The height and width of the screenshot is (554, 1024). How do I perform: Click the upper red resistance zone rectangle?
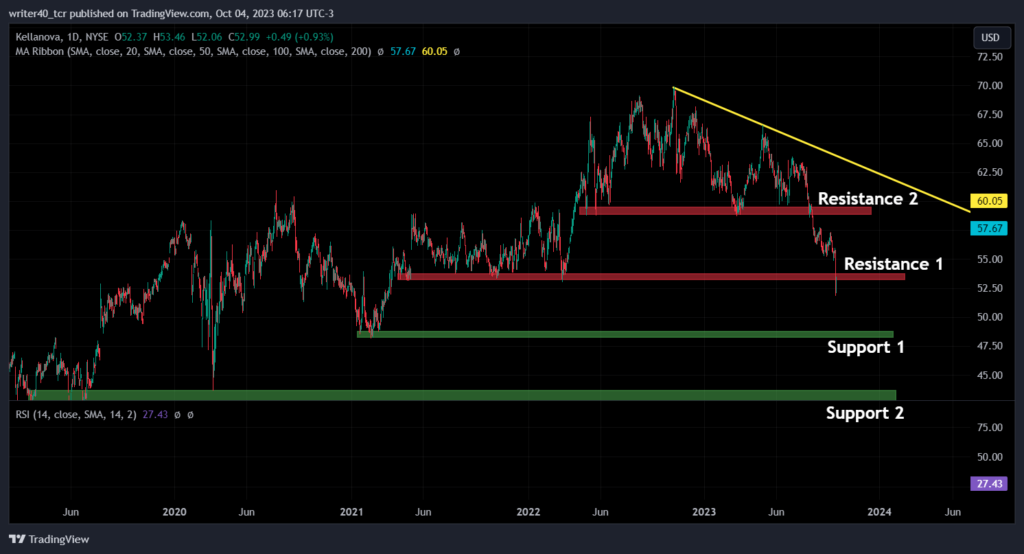pyautogui.click(x=725, y=211)
